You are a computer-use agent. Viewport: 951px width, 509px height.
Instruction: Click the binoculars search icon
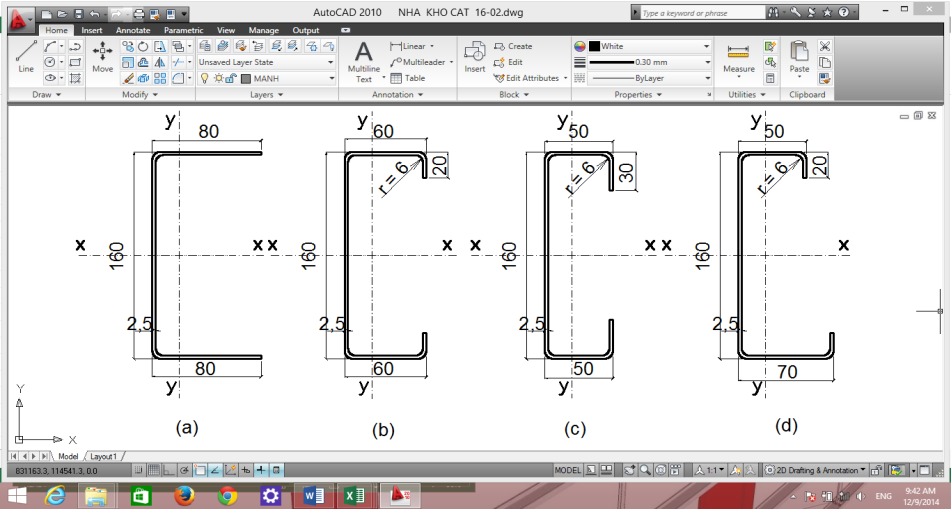click(773, 12)
